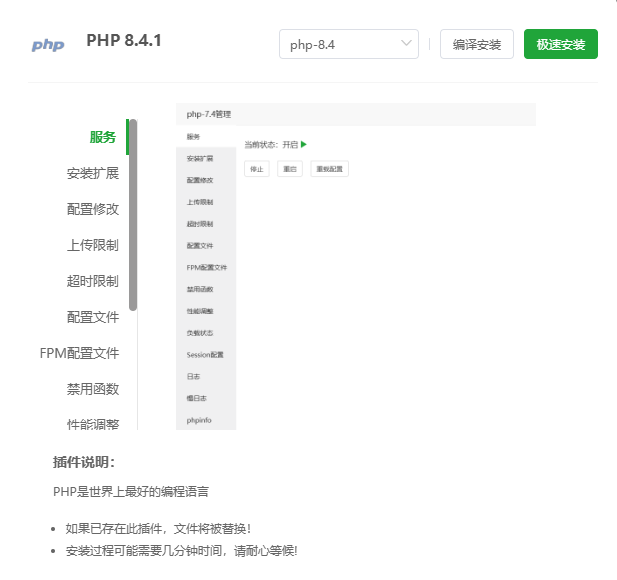Viewport: 617px width, 580px height.
Task: Open the php-8.4 version dropdown
Action: click(349, 44)
